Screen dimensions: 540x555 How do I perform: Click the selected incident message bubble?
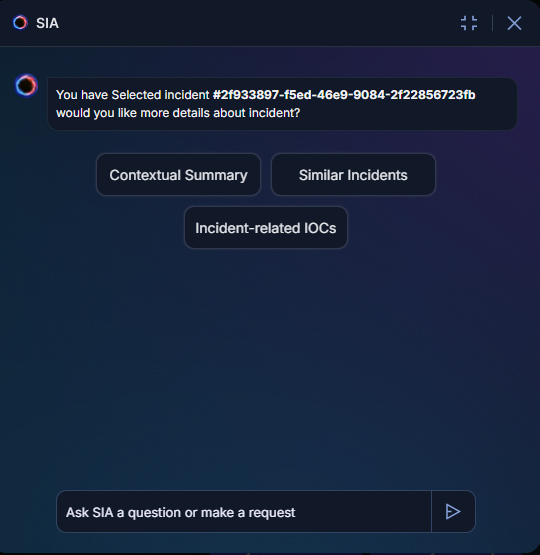[x=282, y=104]
